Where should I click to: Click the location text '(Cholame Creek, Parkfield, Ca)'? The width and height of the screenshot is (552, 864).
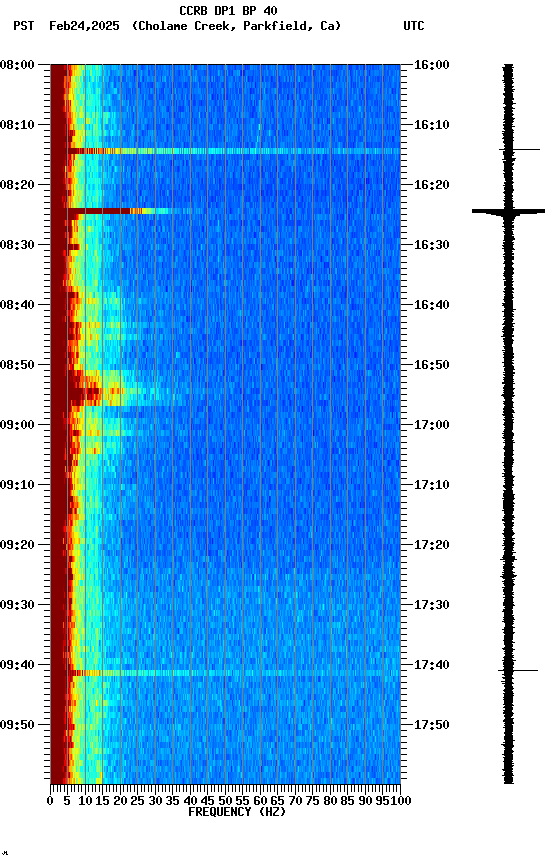point(236,26)
